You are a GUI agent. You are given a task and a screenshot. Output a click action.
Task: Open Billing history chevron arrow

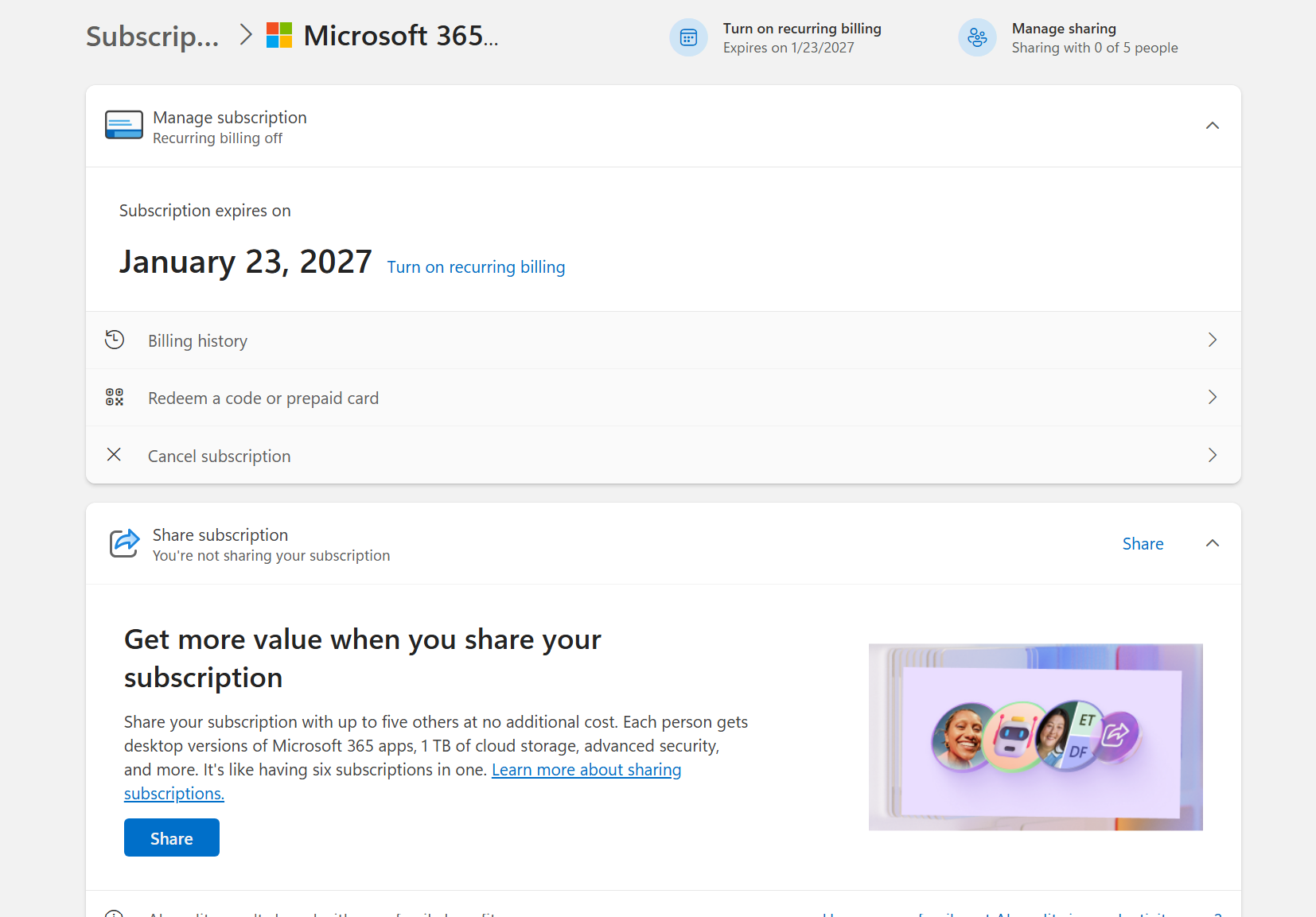pyautogui.click(x=1212, y=340)
